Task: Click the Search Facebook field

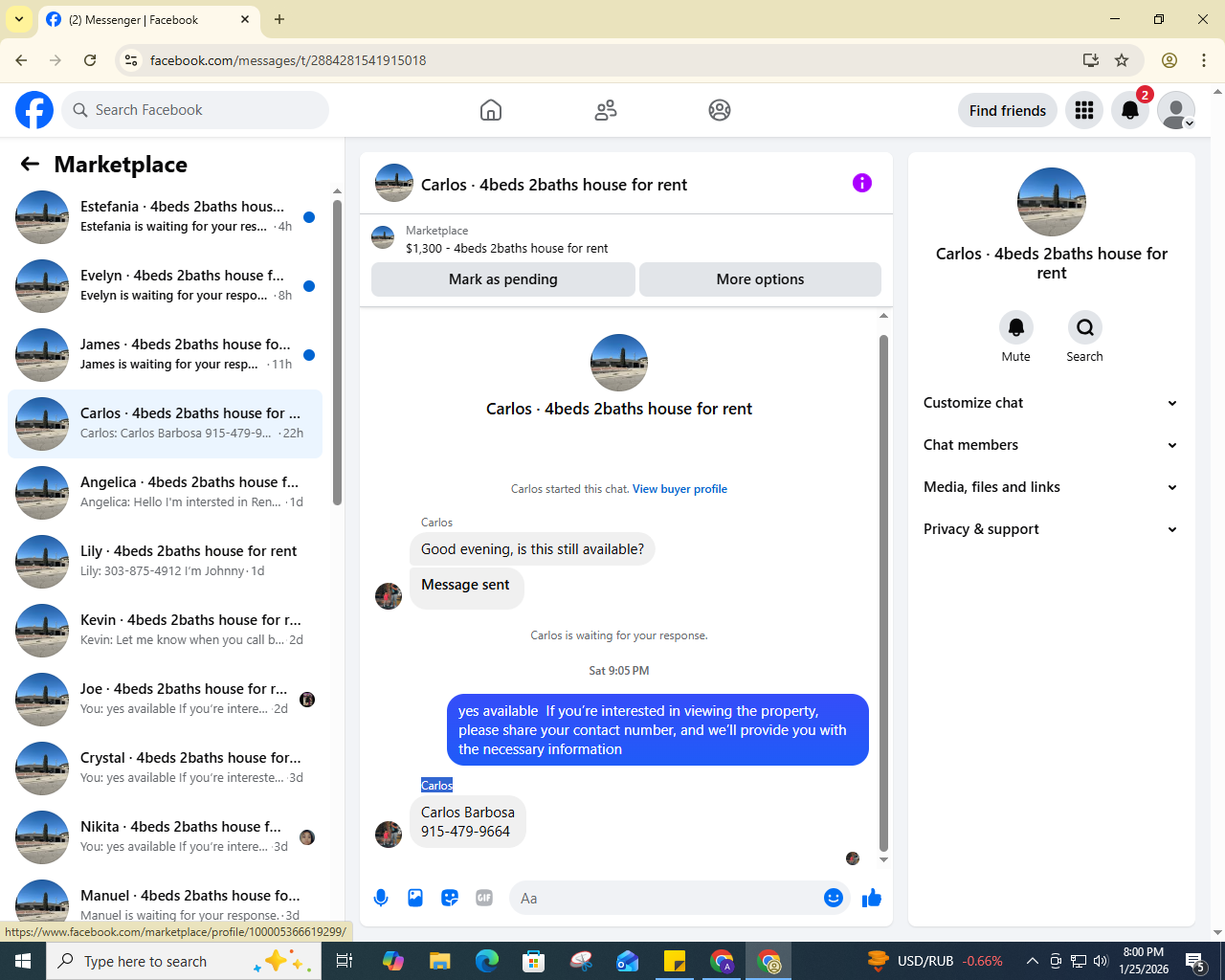Action: [x=195, y=110]
